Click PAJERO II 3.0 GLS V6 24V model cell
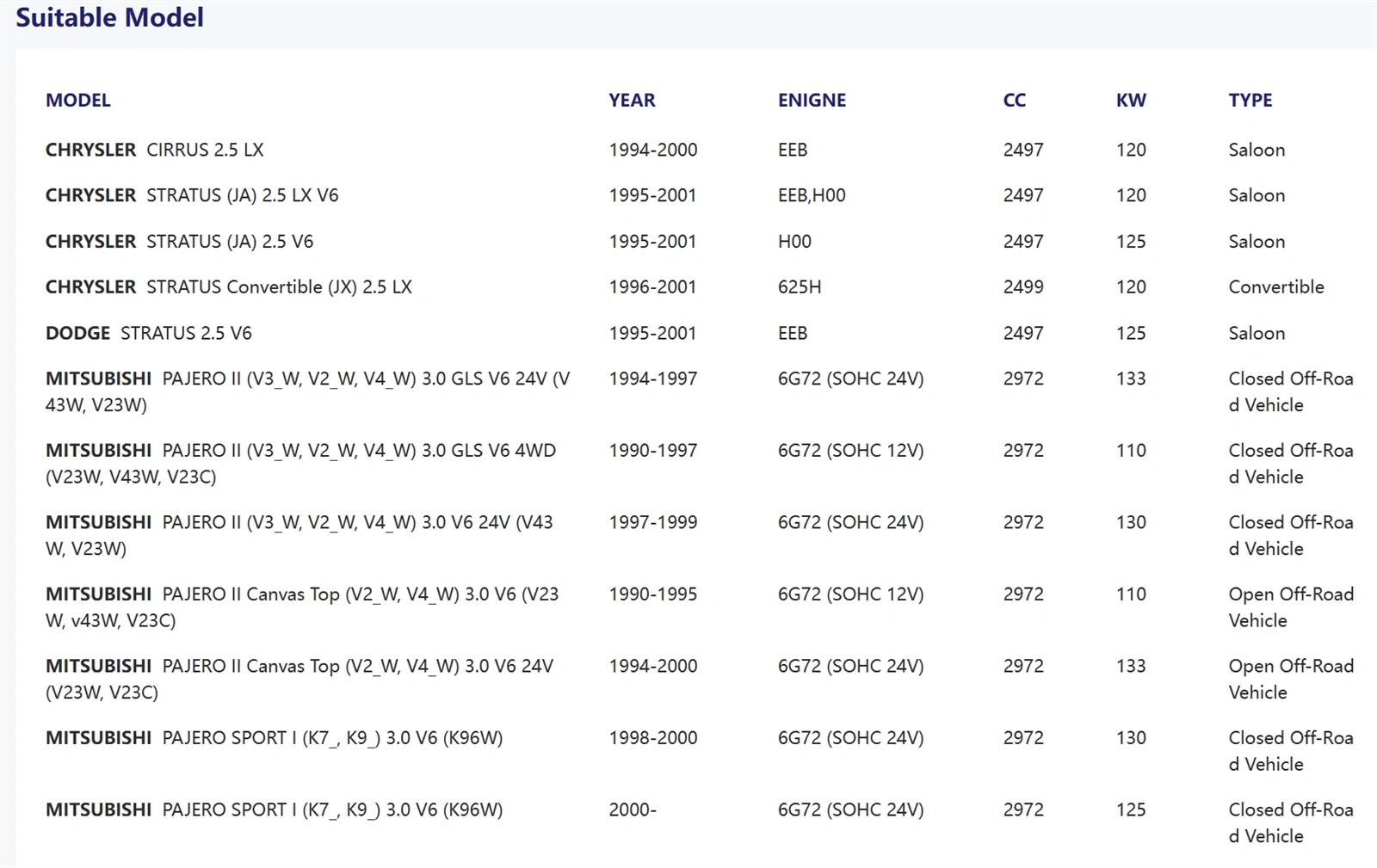This screenshot has height=868, width=1377. click(308, 391)
